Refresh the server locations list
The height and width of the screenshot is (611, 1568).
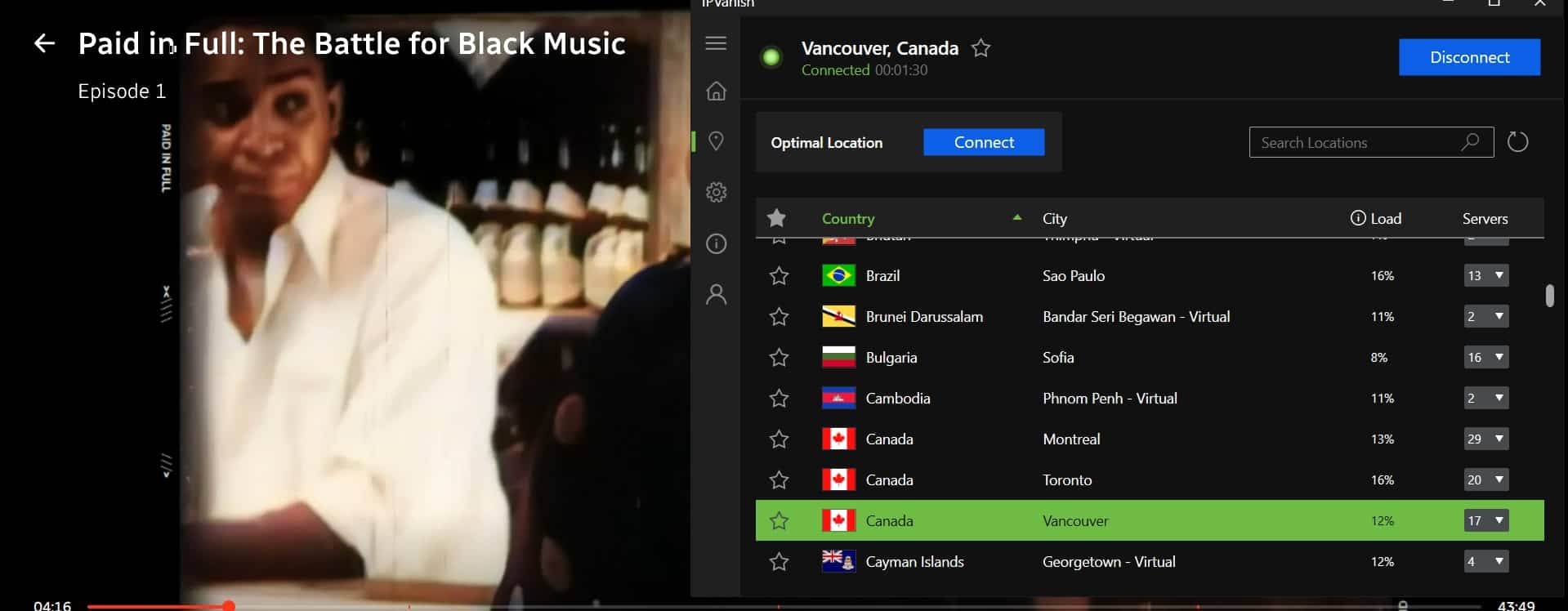pyautogui.click(x=1517, y=141)
